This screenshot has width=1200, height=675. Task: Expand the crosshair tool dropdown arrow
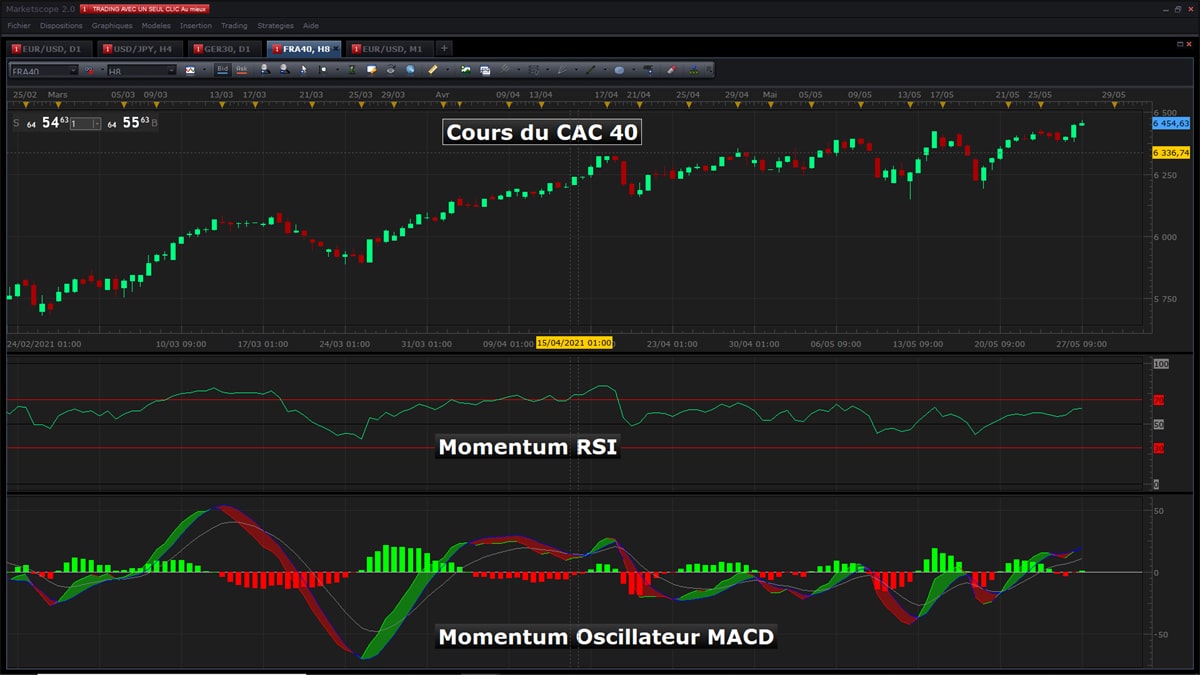click(x=336, y=70)
